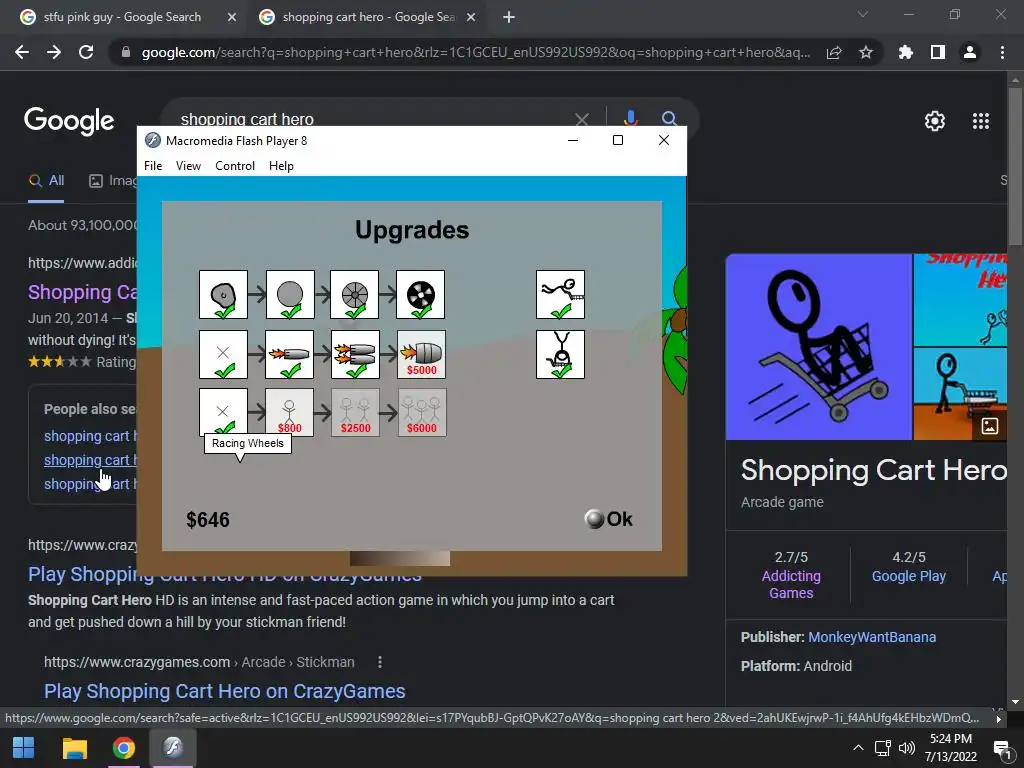Click the Google logo
The height and width of the screenshot is (768, 1024).
coord(69,121)
